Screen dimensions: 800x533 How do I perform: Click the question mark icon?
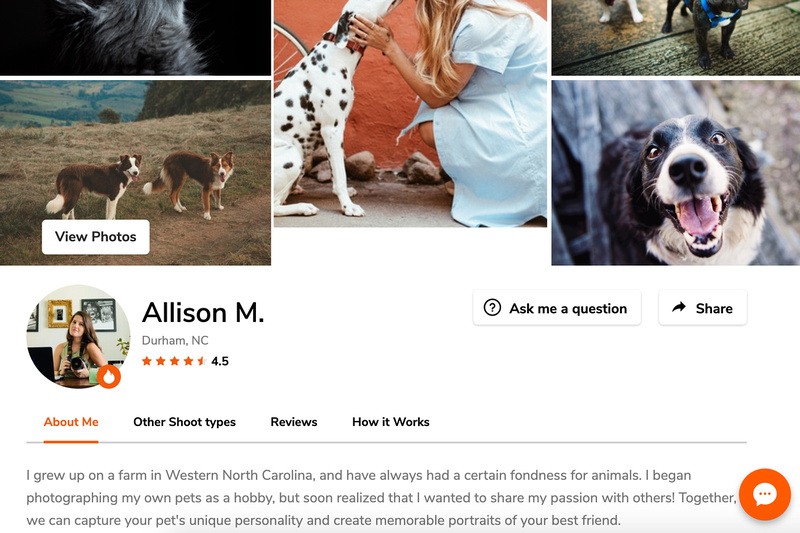pos(492,308)
